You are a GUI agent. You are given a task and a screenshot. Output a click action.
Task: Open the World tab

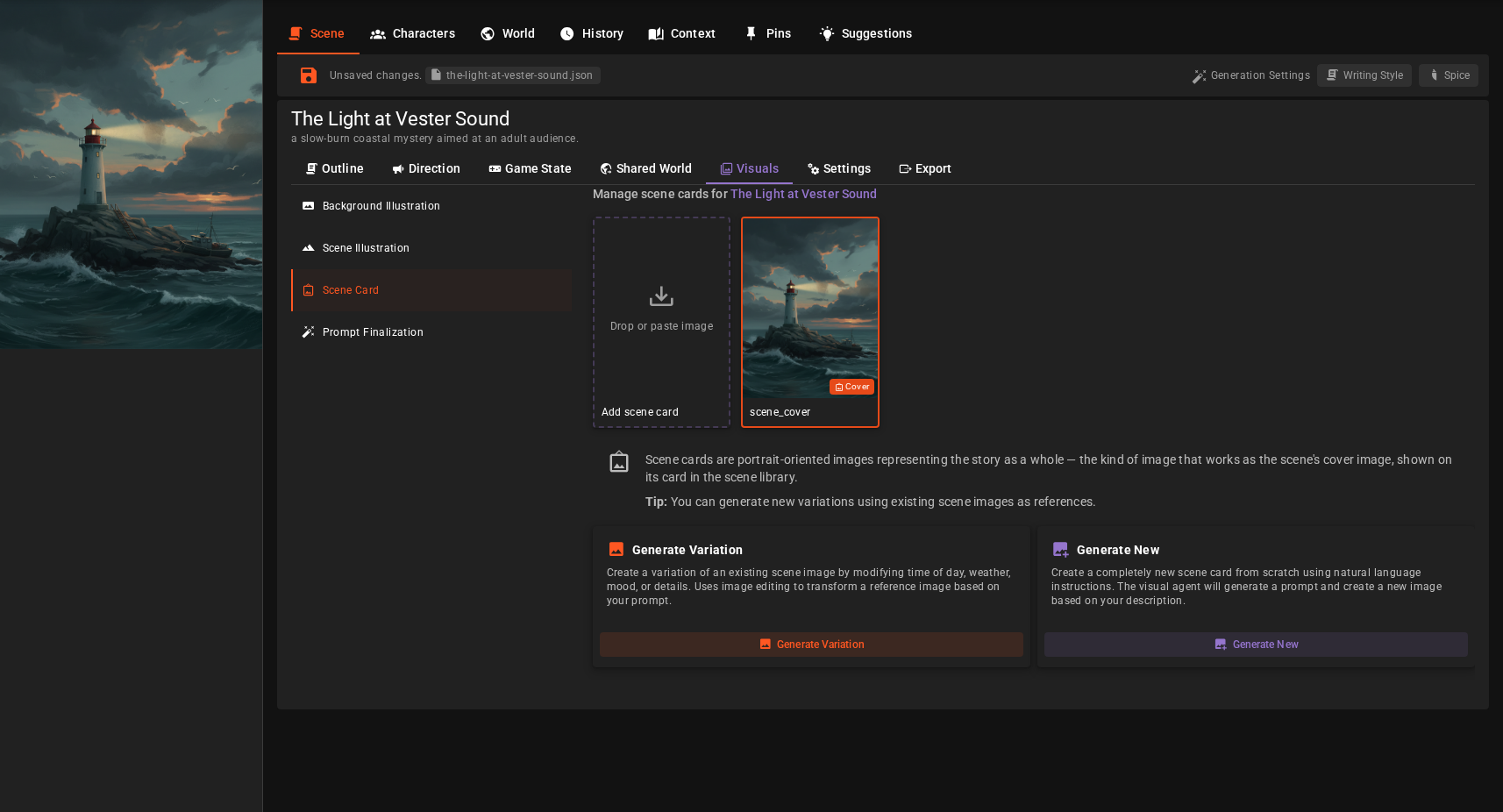pyautogui.click(x=508, y=33)
